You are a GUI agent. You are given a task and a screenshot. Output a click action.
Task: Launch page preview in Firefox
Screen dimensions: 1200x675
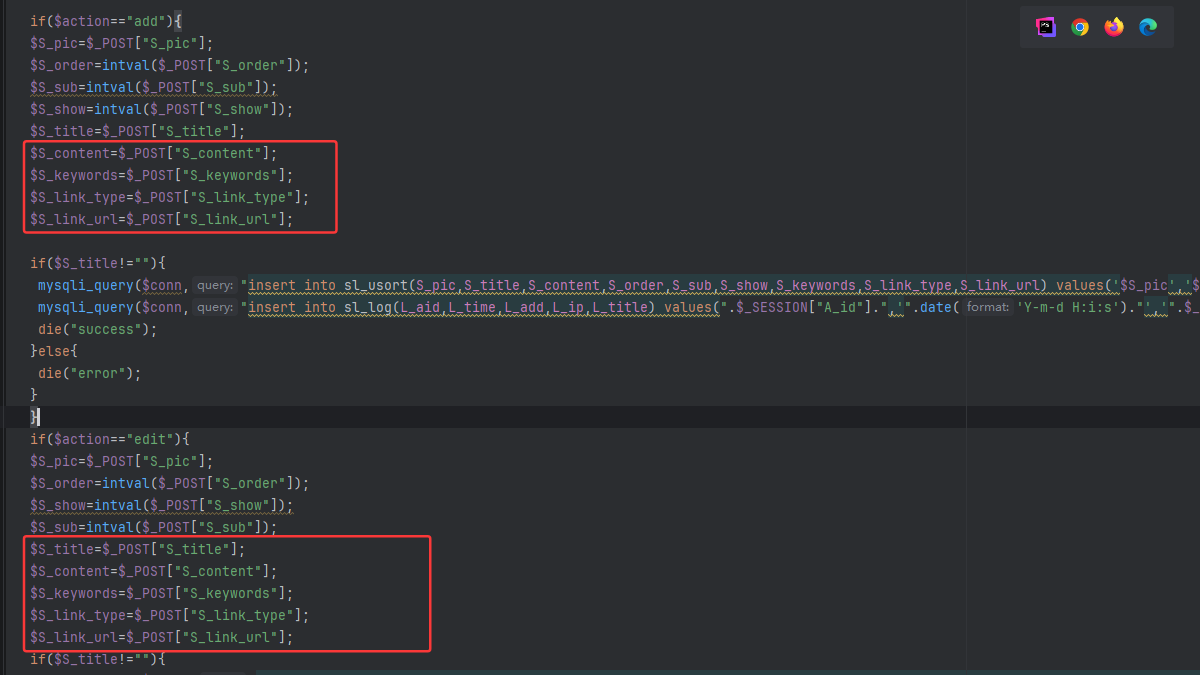click(x=1114, y=27)
